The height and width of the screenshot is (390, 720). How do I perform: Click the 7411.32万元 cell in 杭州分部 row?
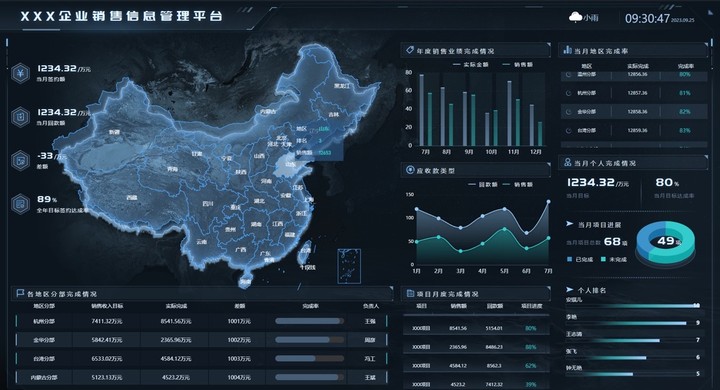click(x=107, y=321)
